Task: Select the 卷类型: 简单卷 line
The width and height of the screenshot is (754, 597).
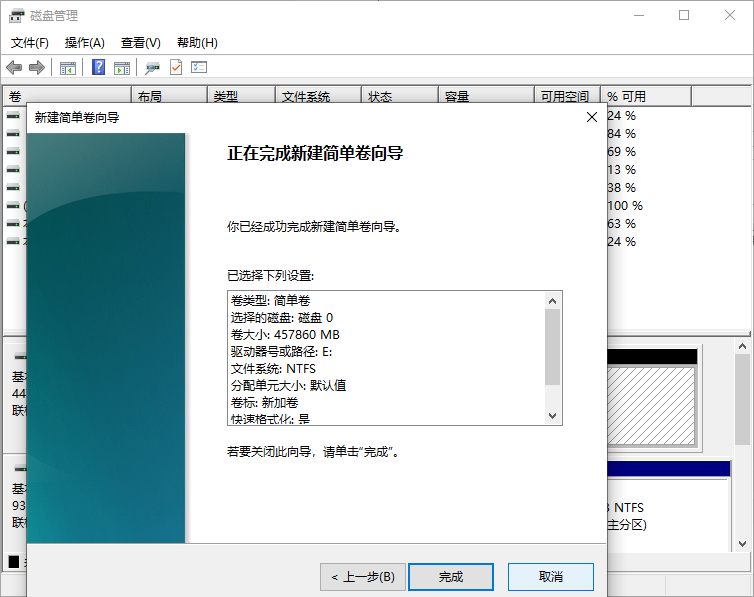Action: 270,301
